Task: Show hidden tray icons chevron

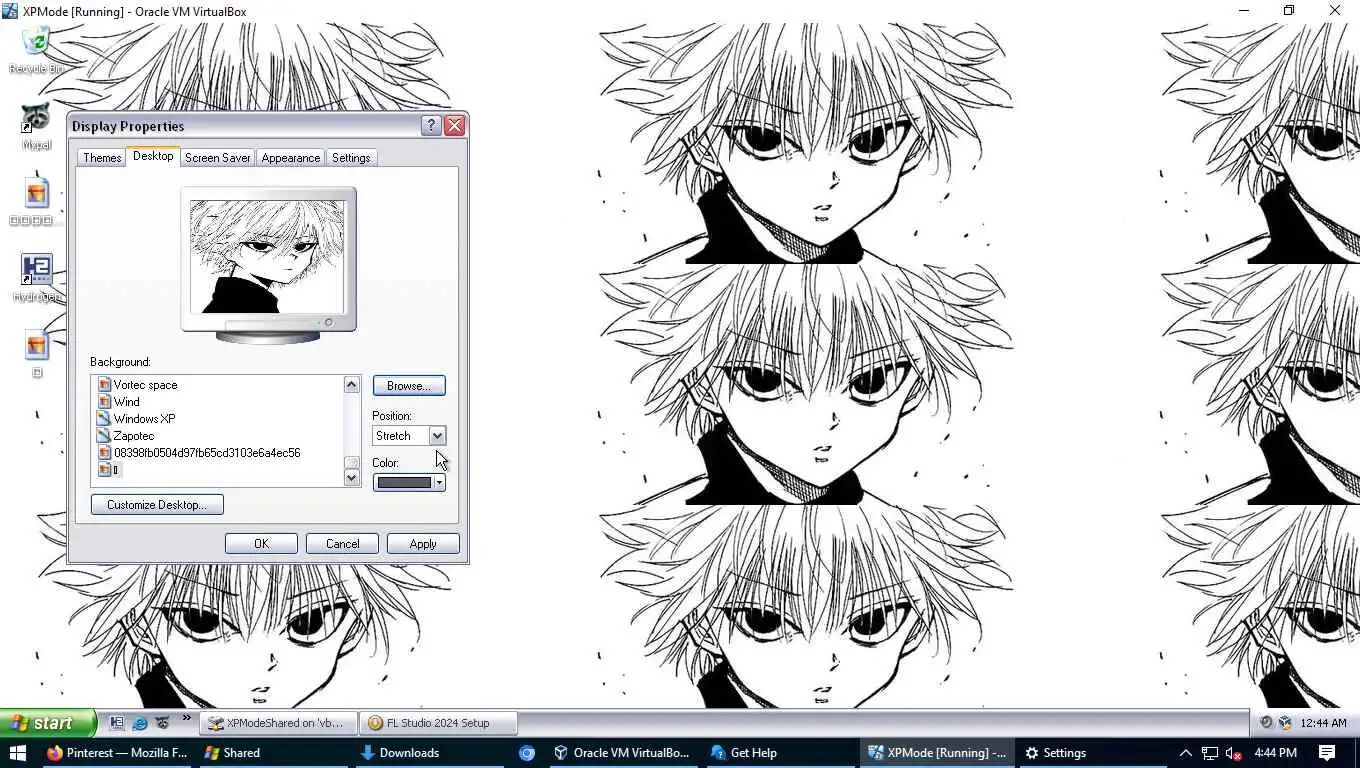Action: (x=1186, y=753)
